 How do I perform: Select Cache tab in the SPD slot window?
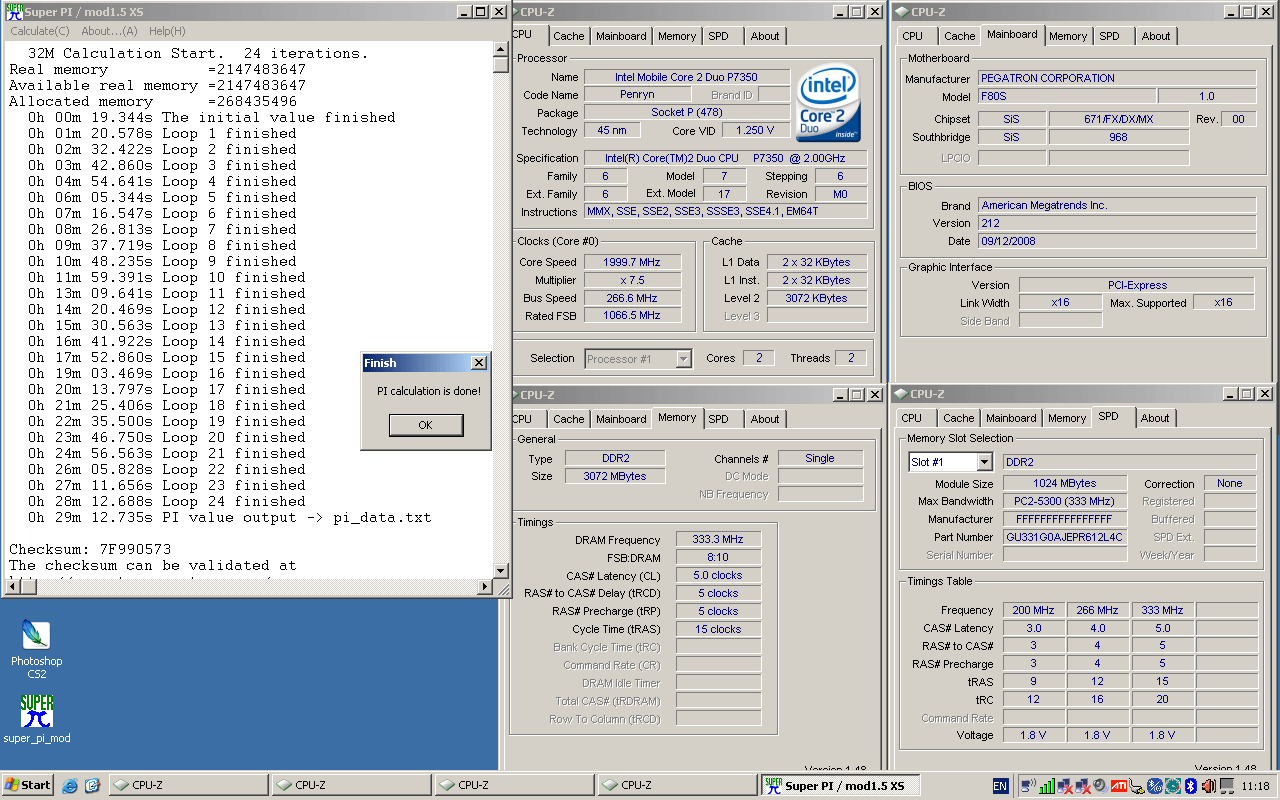[958, 418]
